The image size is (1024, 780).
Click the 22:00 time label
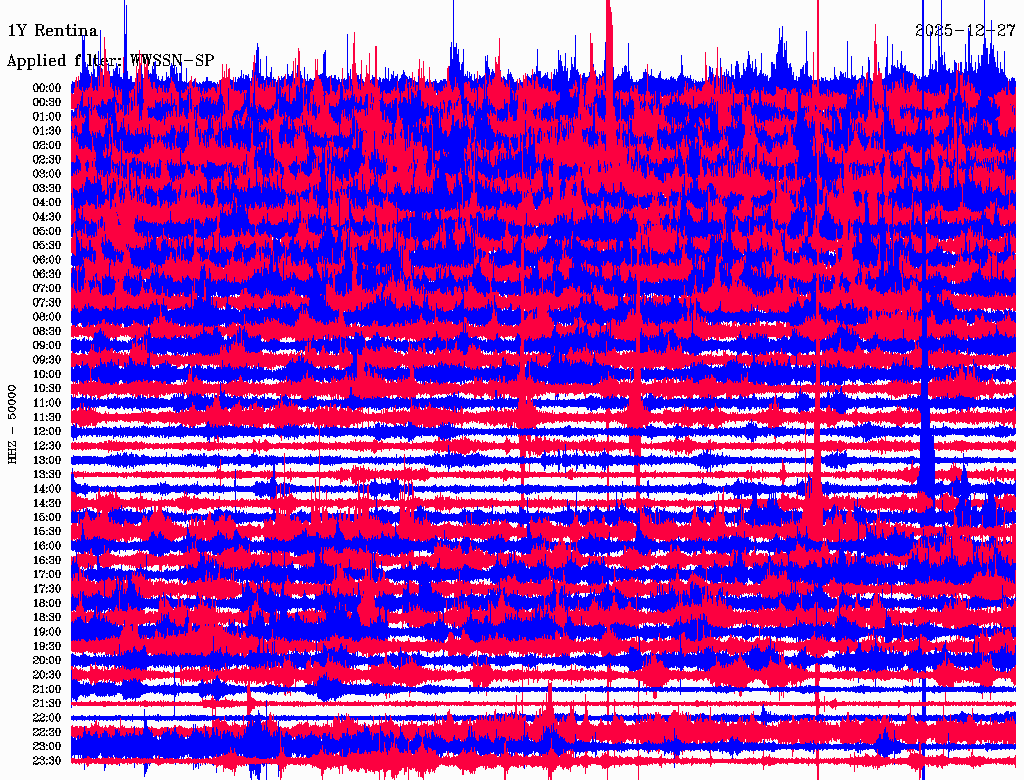(47, 718)
